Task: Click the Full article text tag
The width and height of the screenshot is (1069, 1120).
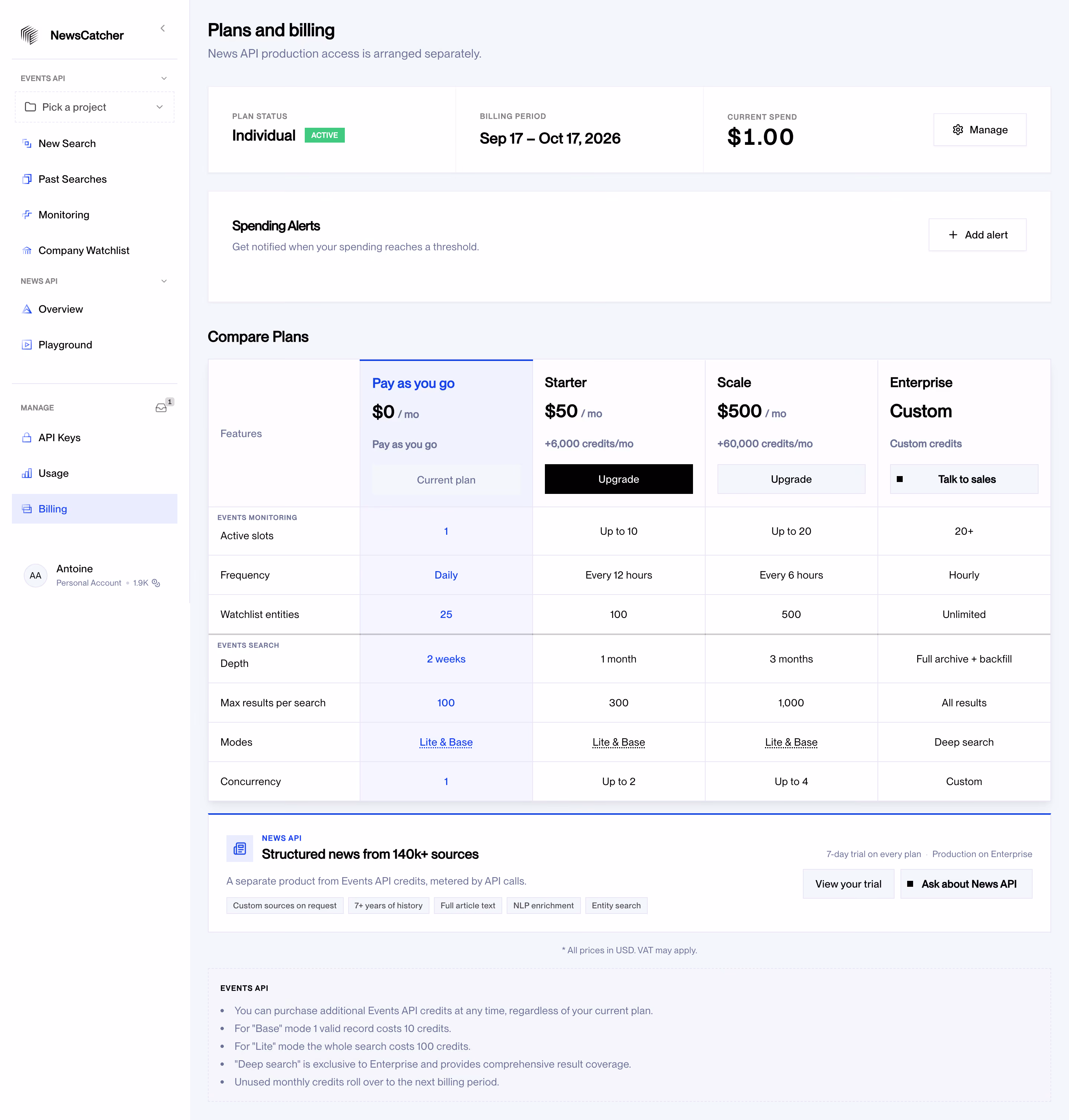Action: coord(468,906)
